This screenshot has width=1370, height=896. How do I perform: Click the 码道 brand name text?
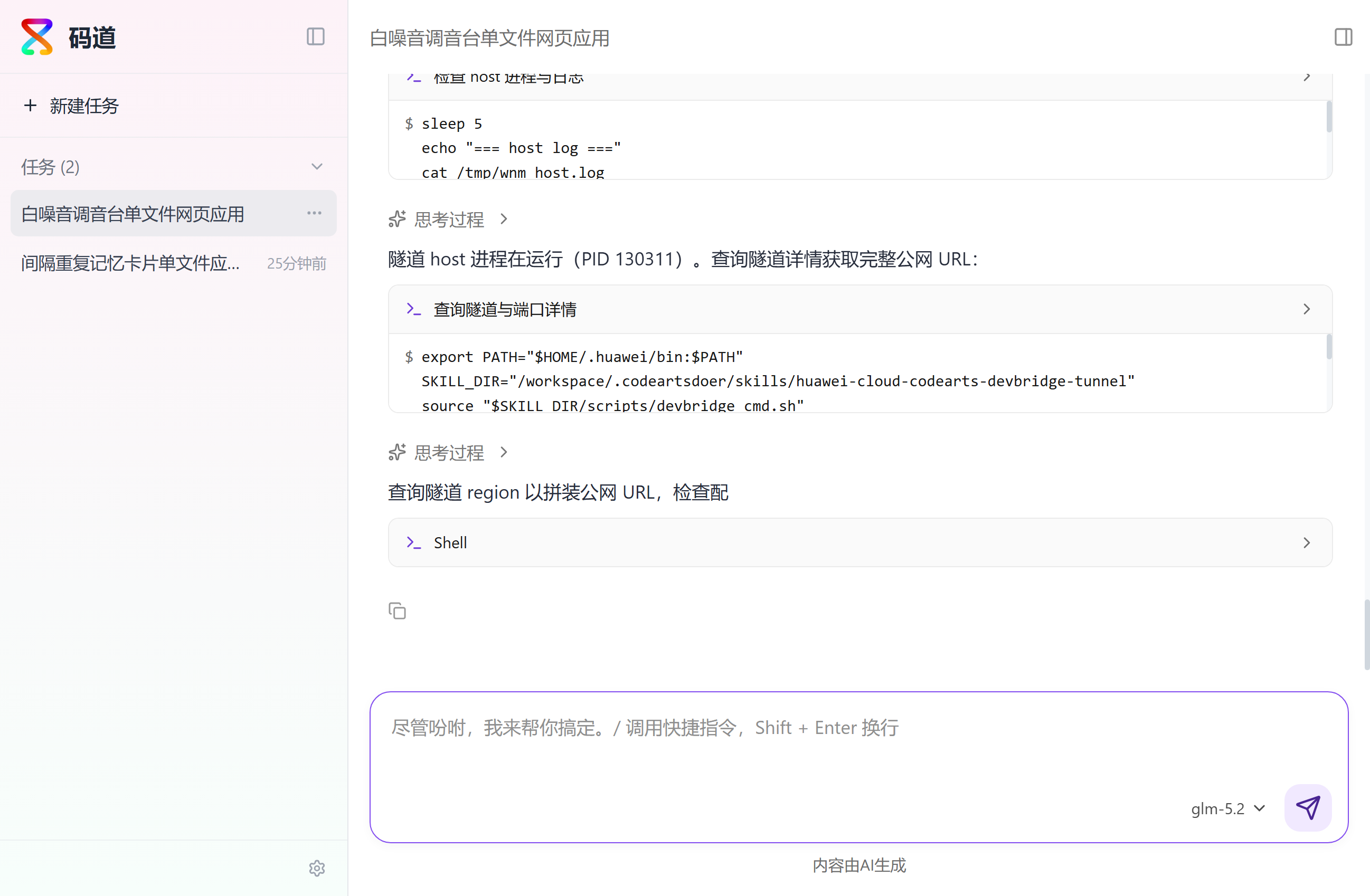92,37
